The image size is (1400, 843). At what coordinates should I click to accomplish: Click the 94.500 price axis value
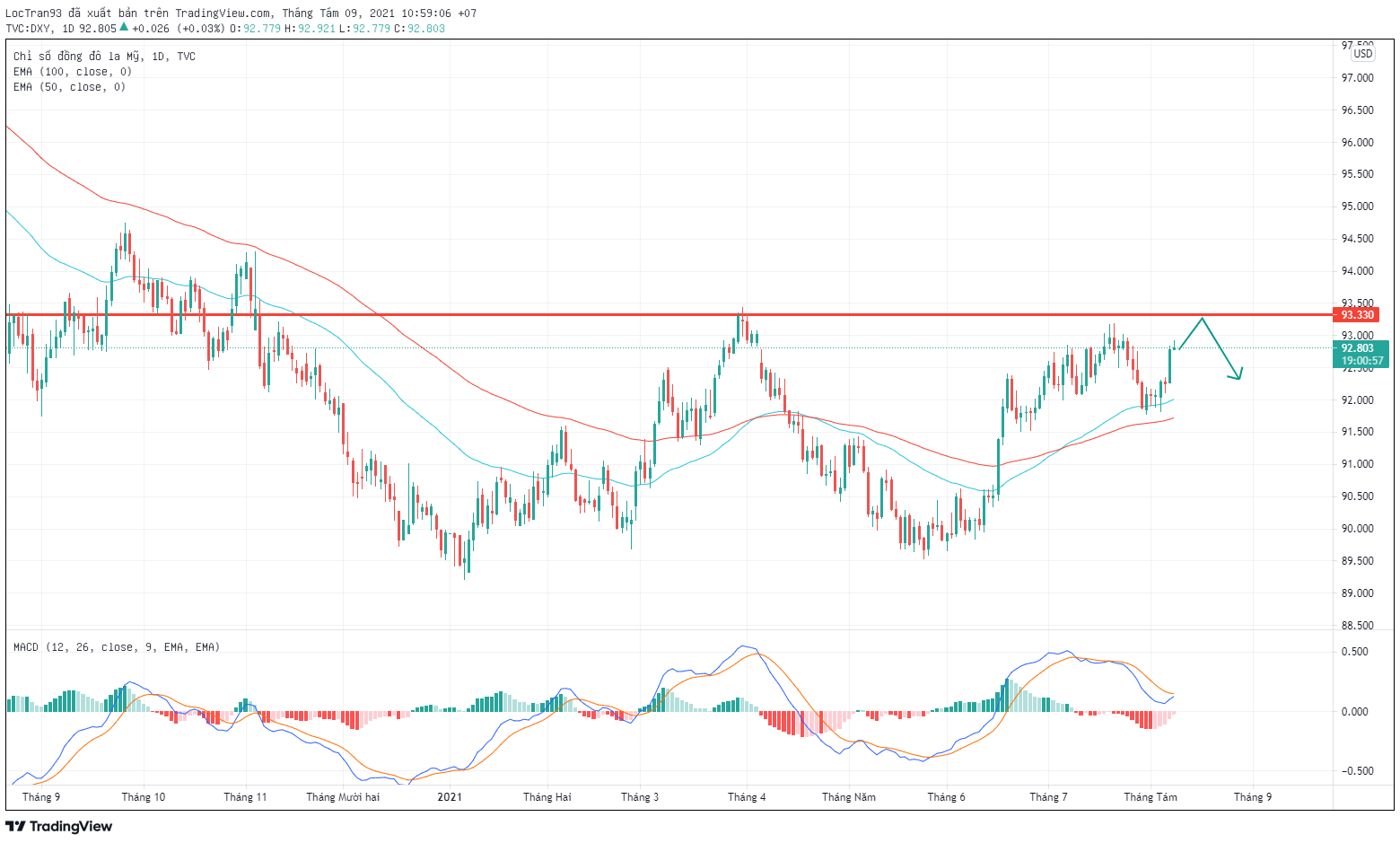[1357, 239]
